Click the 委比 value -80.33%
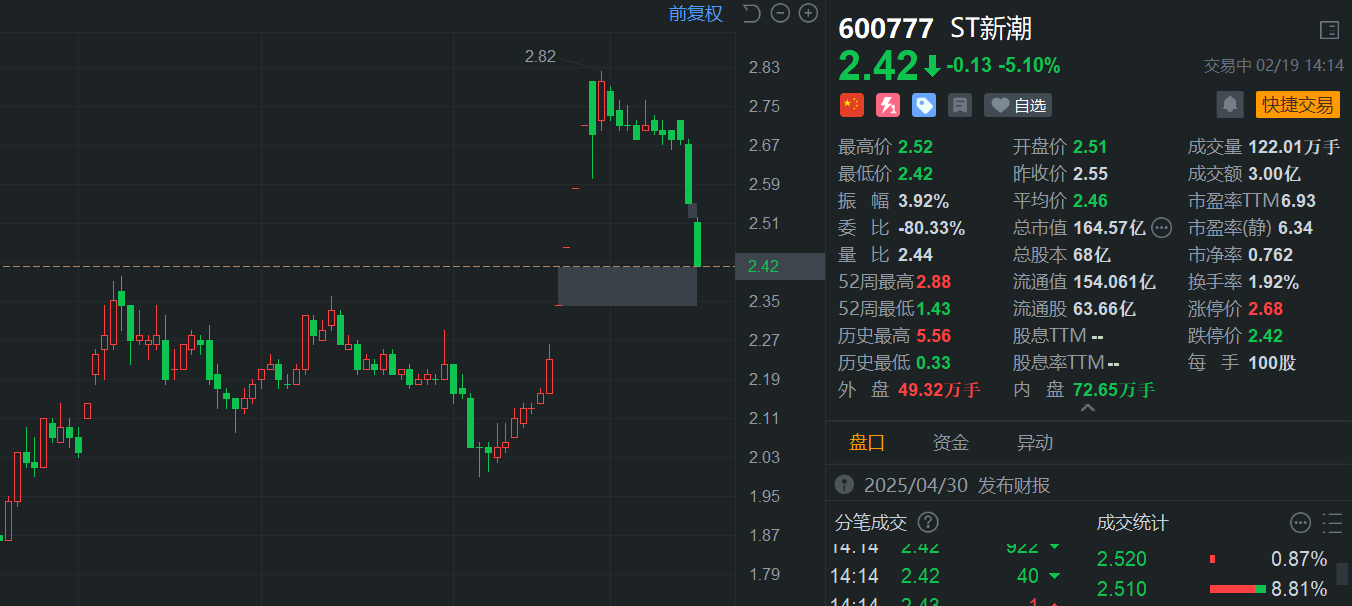 931,228
